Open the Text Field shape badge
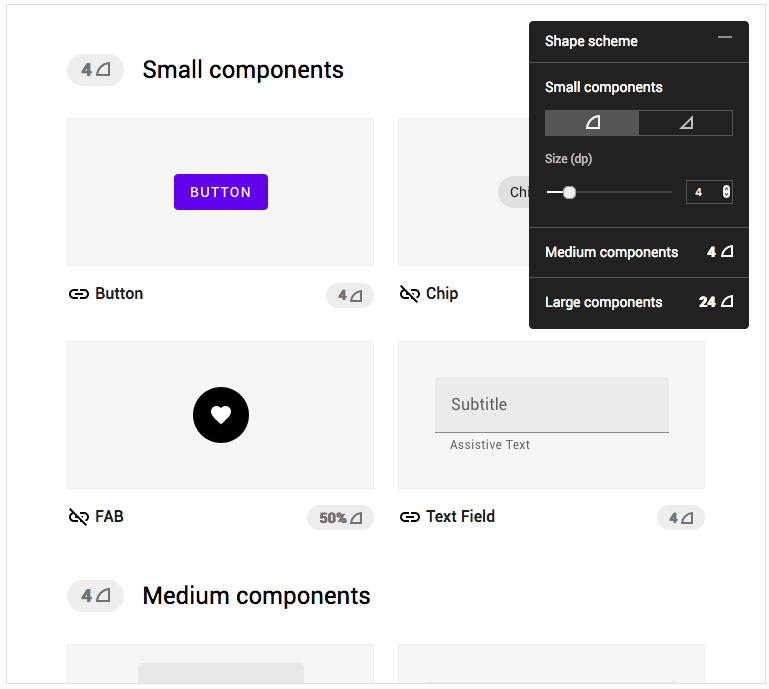This screenshot has width=769, height=689. coord(680,518)
